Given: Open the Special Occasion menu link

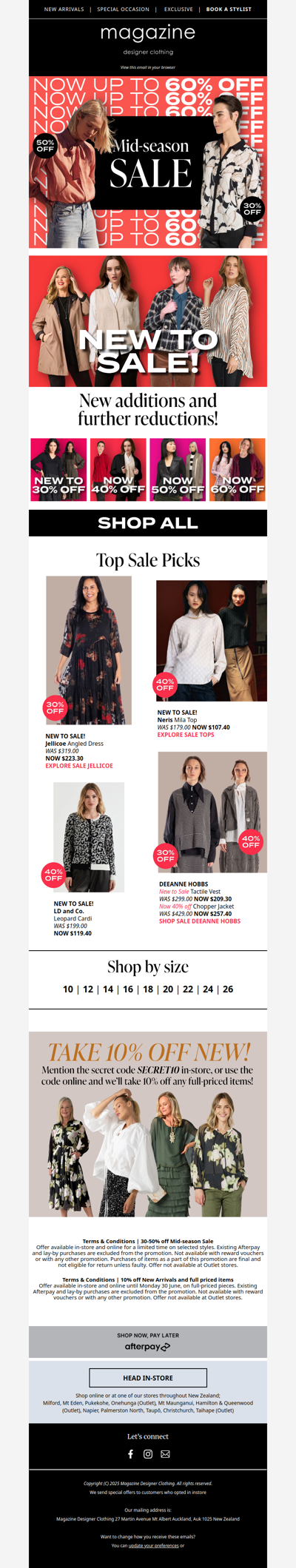Looking at the screenshot, I should click(x=123, y=10).
